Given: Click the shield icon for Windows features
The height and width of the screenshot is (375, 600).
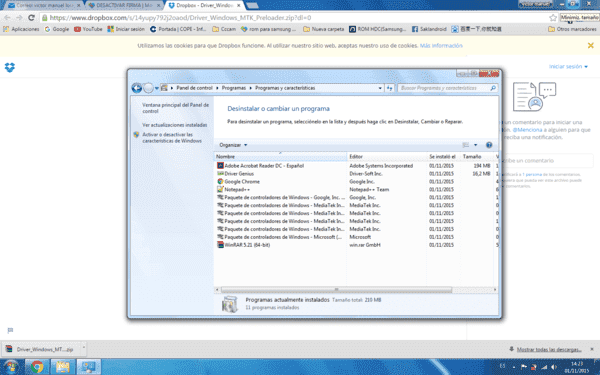Looking at the screenshot, I should (x=136, y=135).
